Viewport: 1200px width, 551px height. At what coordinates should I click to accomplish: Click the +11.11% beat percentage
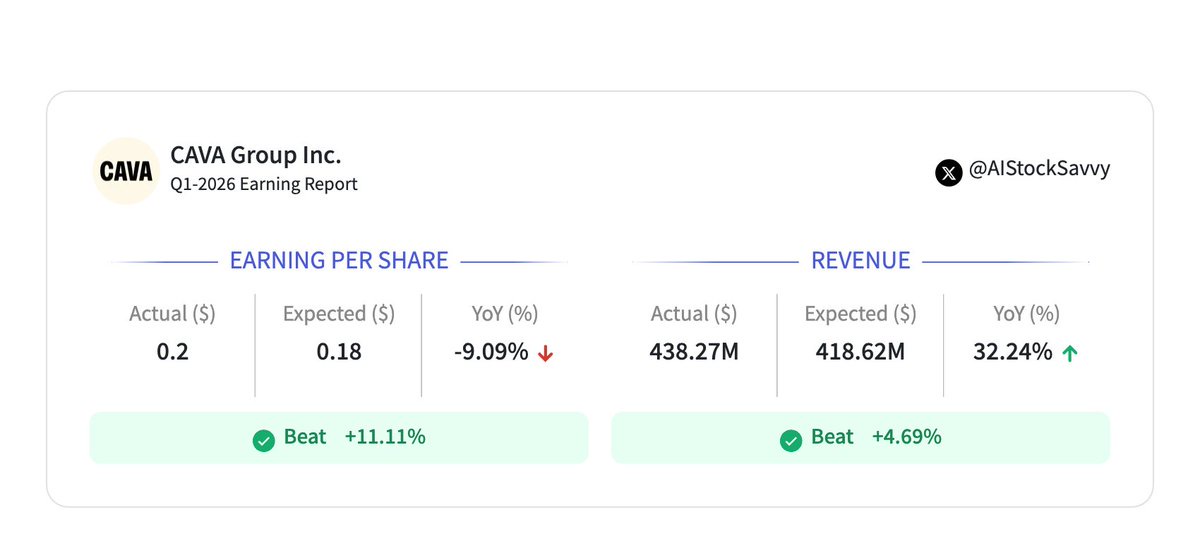click(385, 437)
